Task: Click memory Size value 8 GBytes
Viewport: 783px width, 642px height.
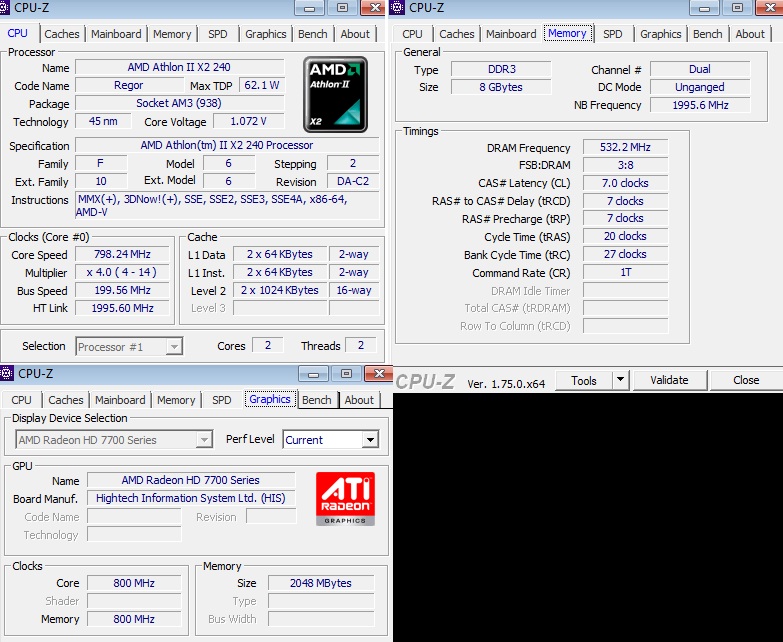Action: click(x=501, y=87)
